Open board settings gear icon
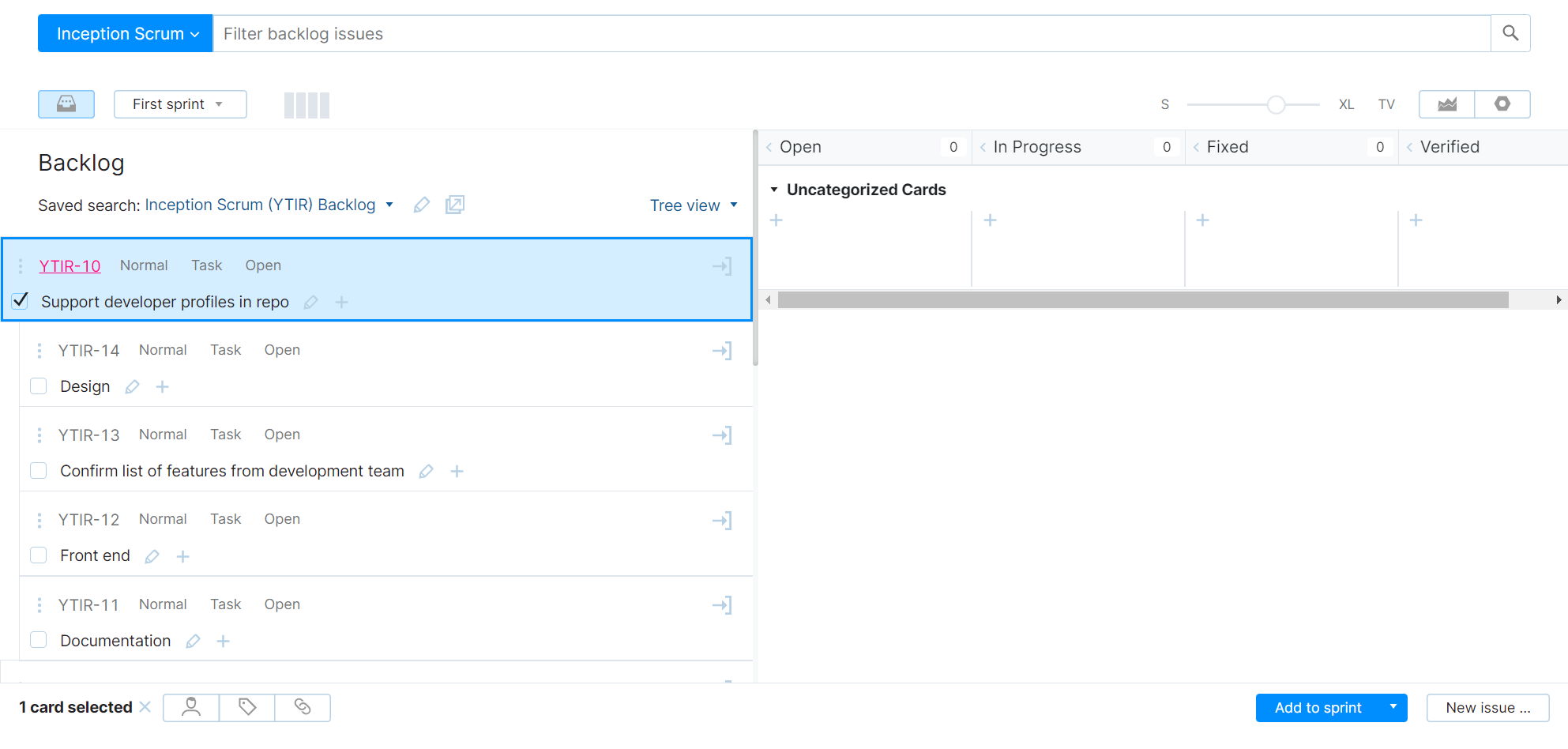1568x749 pixels. point(1502,104)
